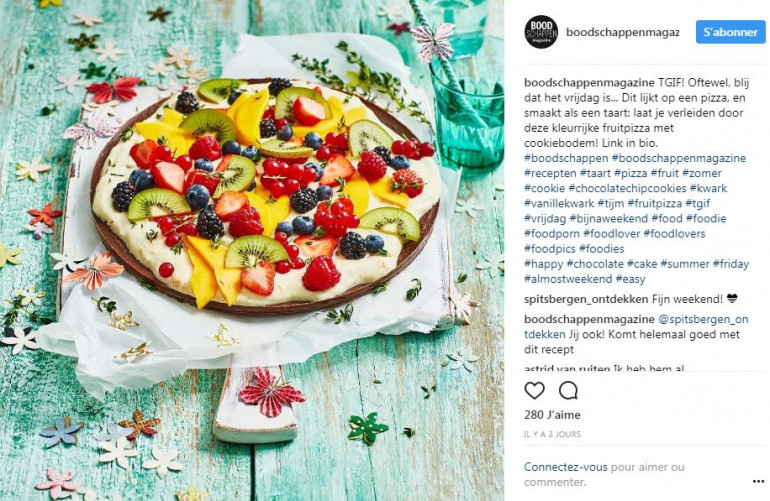Click the S'abonner follow button
770x501 pixels.
[730, 32]
